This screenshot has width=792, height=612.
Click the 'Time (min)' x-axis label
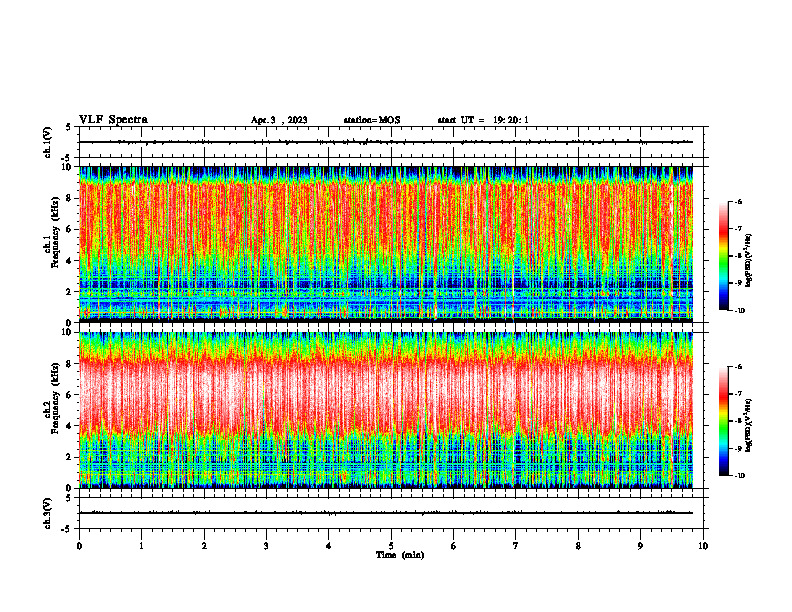(x=400, y=555)
